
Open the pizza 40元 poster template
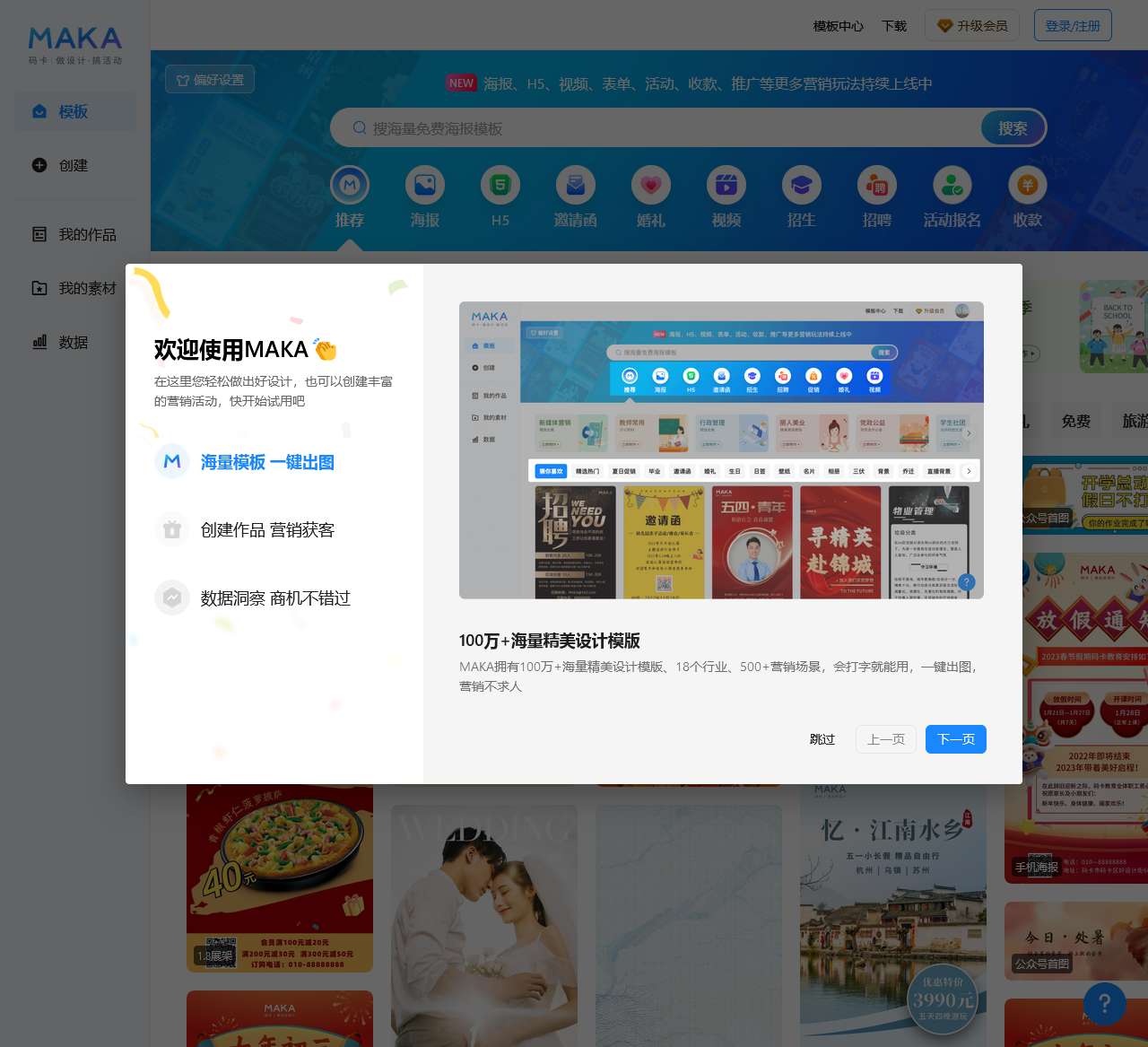(x=280, y=878)
